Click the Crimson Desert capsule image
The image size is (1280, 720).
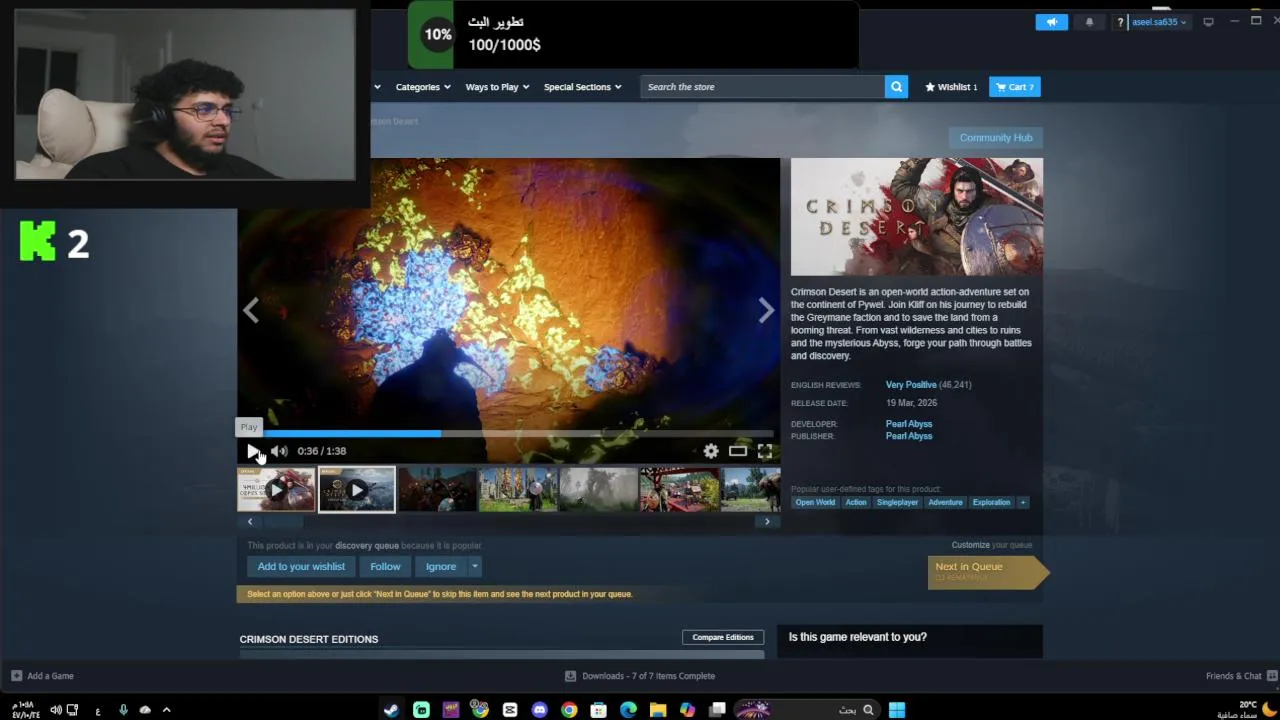click(917, 217)
